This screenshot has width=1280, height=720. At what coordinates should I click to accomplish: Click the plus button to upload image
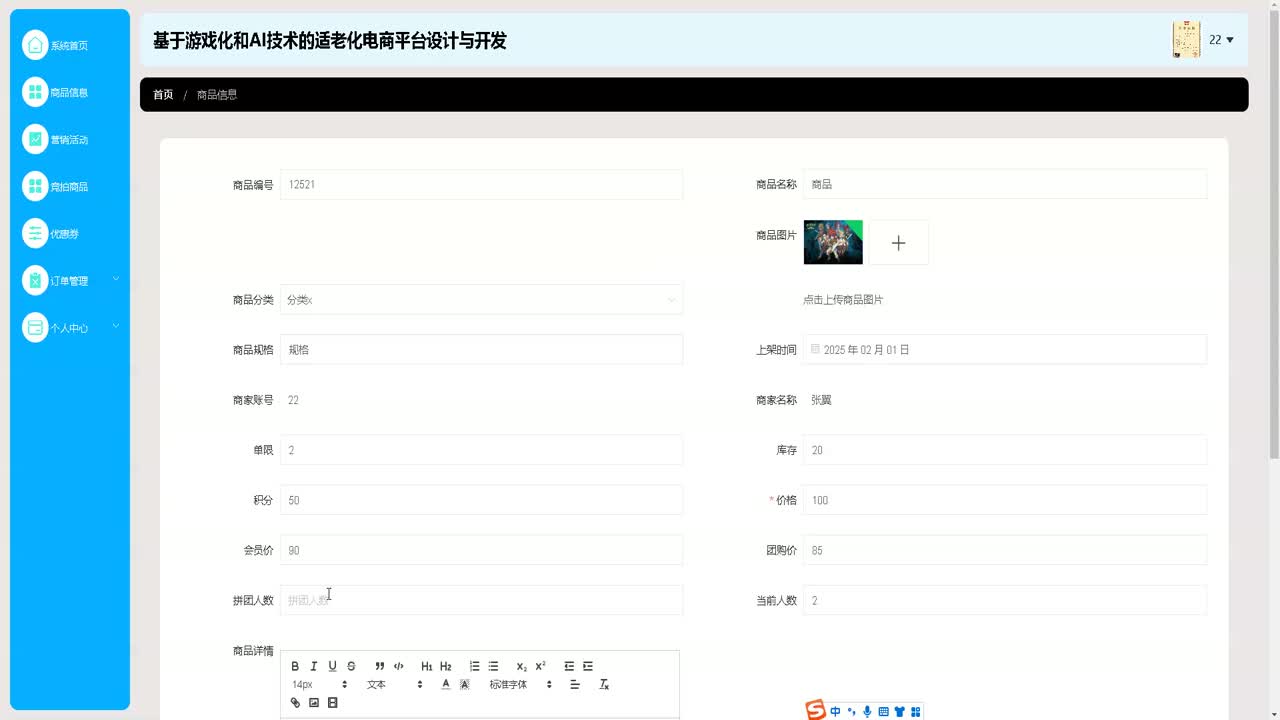898,242
